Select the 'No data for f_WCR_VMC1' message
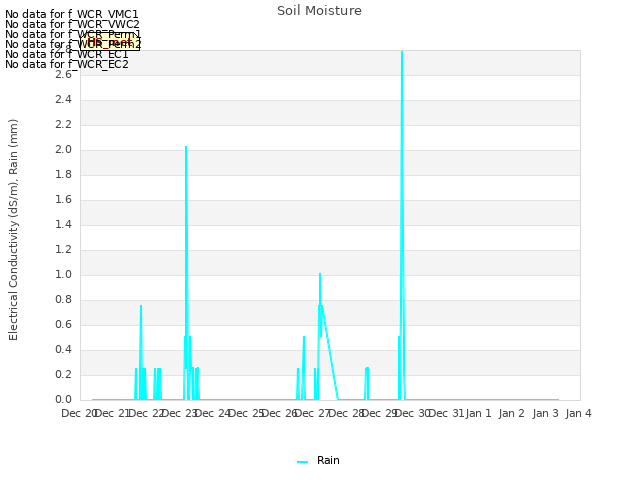Viewport: 640px width, 480px height. [72, 14]
